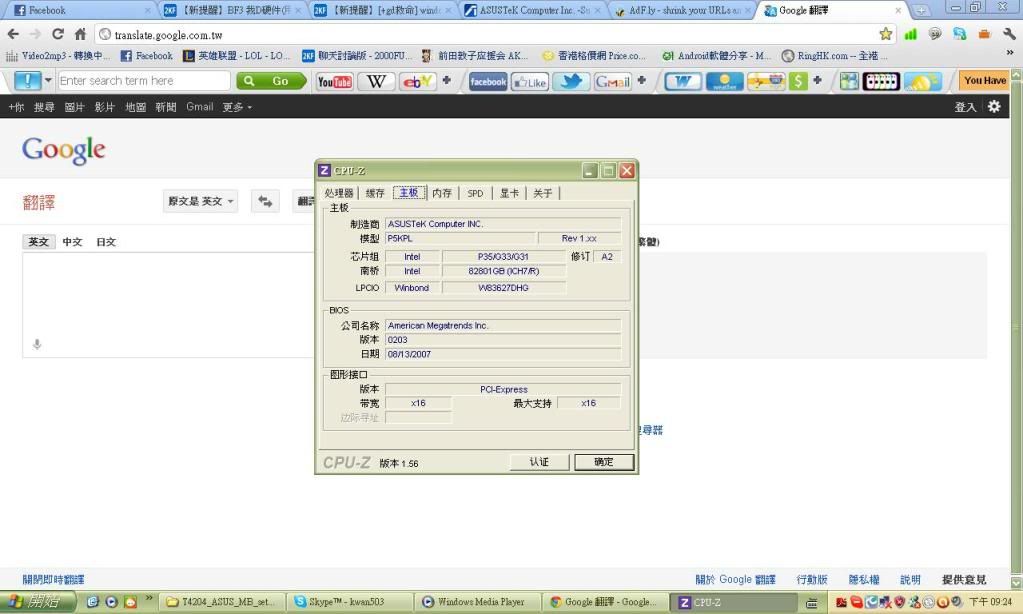The image size is (1023, 614).
Task: Open the 隱私權 footer link
Action: [864, 579]
